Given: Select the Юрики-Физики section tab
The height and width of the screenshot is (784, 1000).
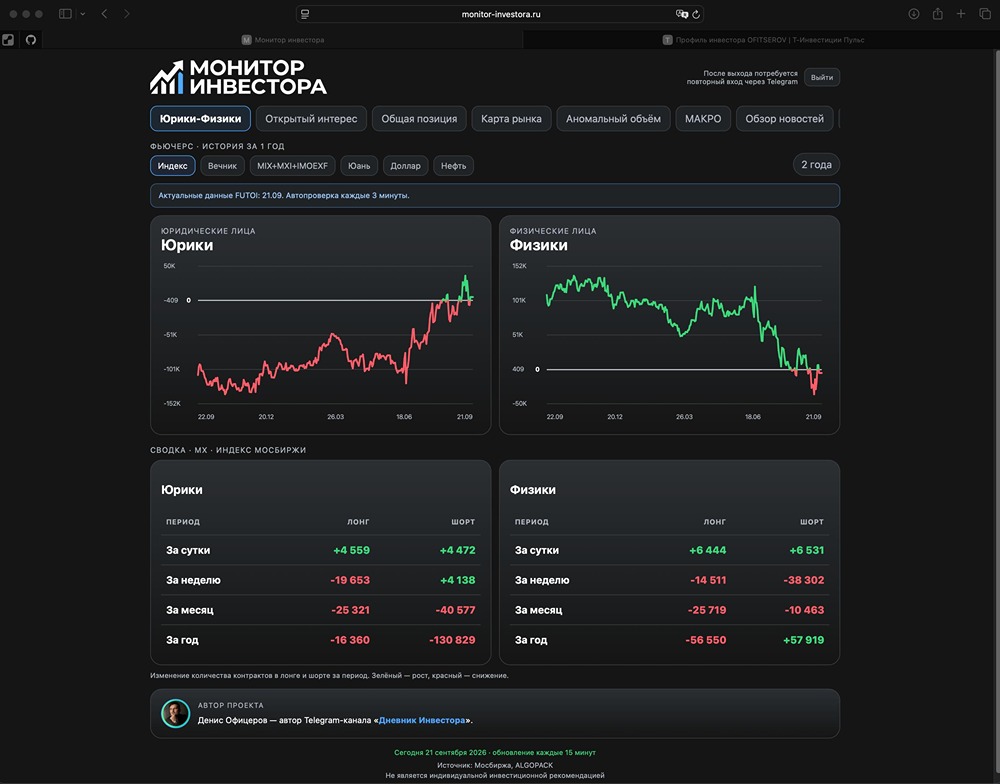Looking at the screenshot, I should (x=200, y=119).
